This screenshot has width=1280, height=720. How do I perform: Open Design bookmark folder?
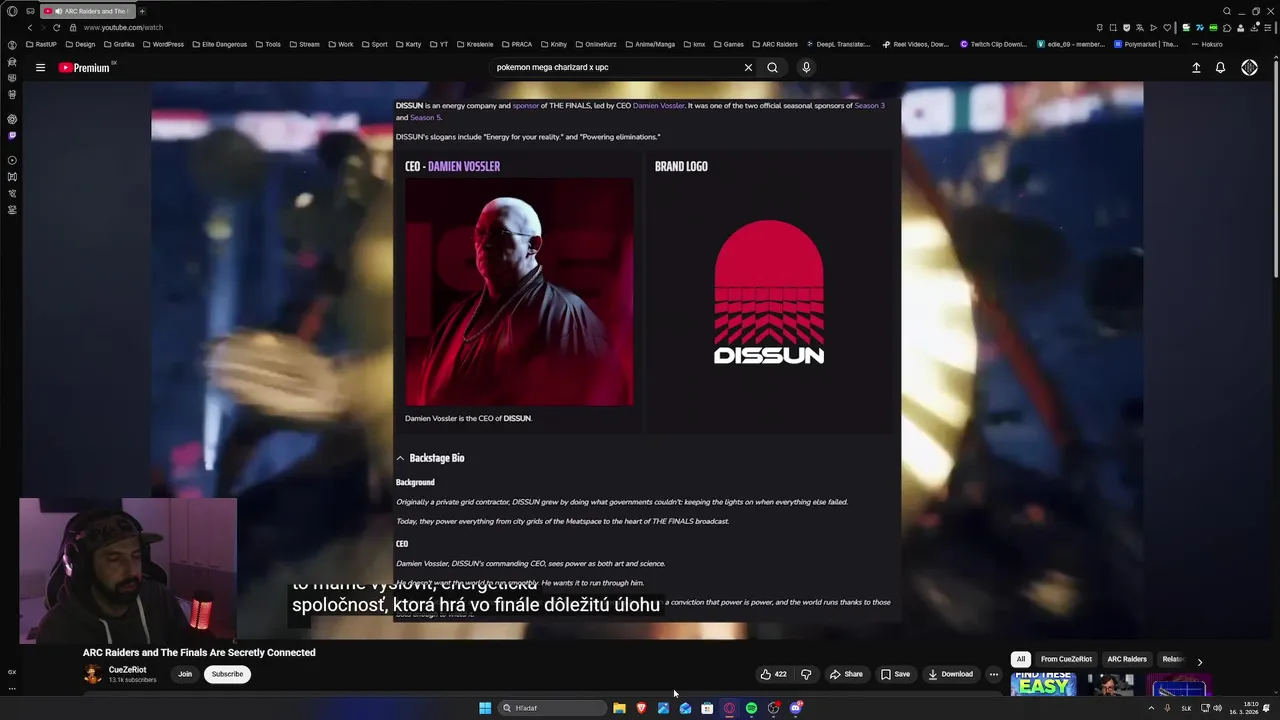[80, 44]
